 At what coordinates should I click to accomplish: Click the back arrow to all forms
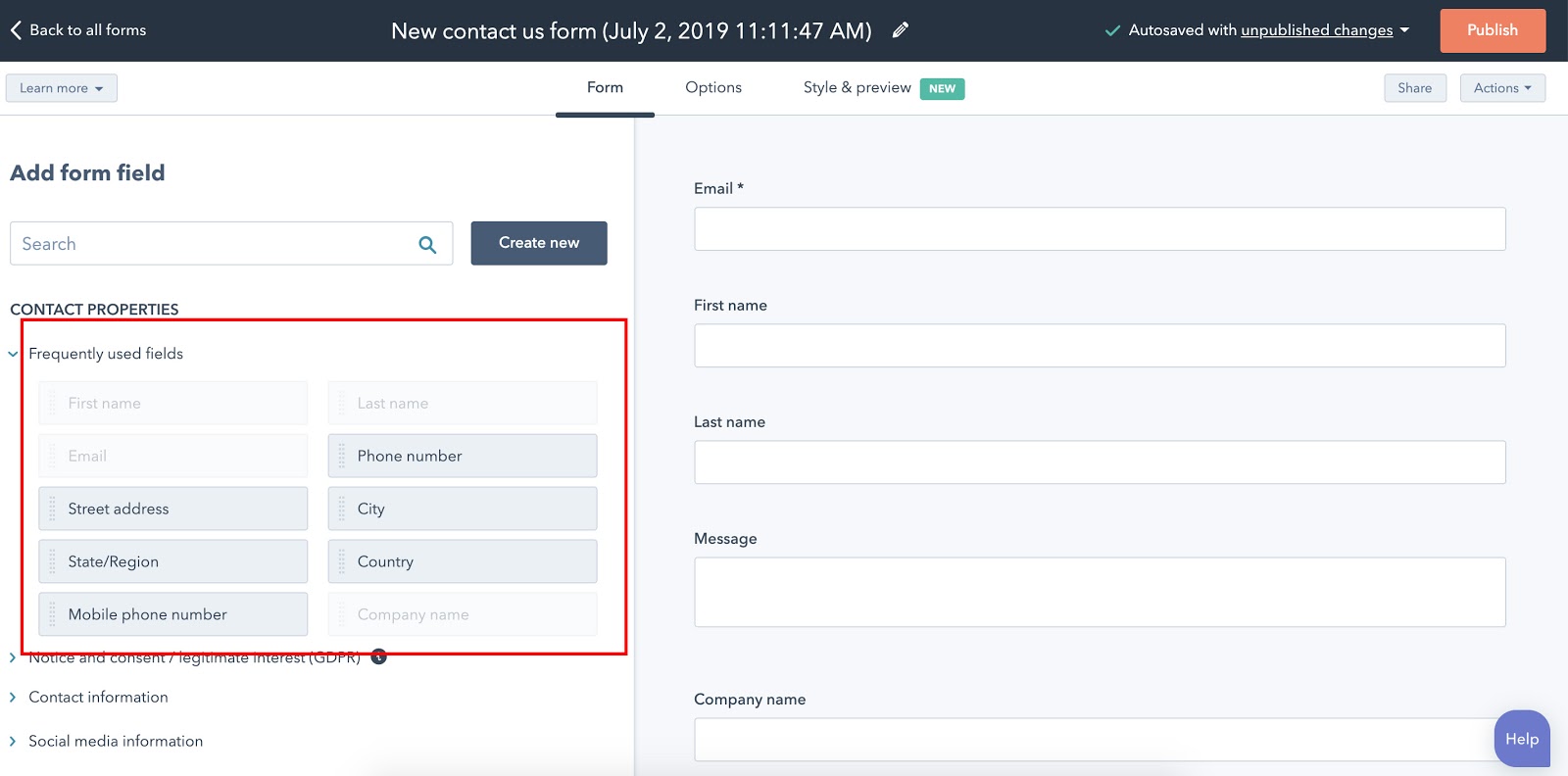[x=16, y=30]
